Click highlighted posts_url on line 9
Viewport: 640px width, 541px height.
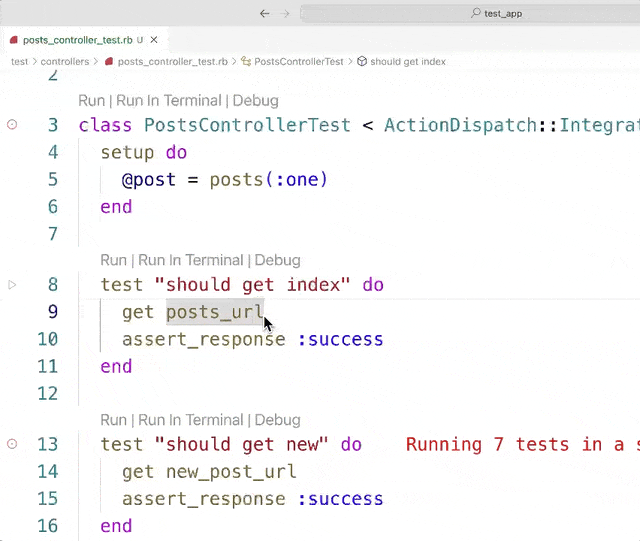tap(215, 312)
